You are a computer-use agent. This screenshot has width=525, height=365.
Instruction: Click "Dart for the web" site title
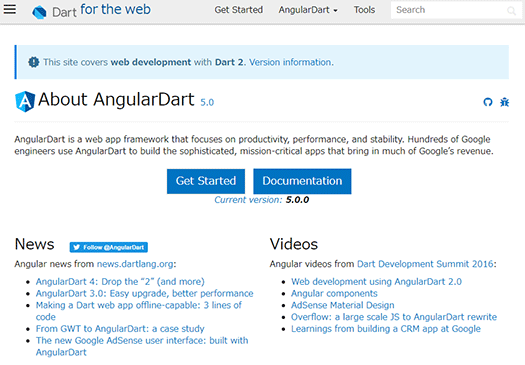[101, 10]
